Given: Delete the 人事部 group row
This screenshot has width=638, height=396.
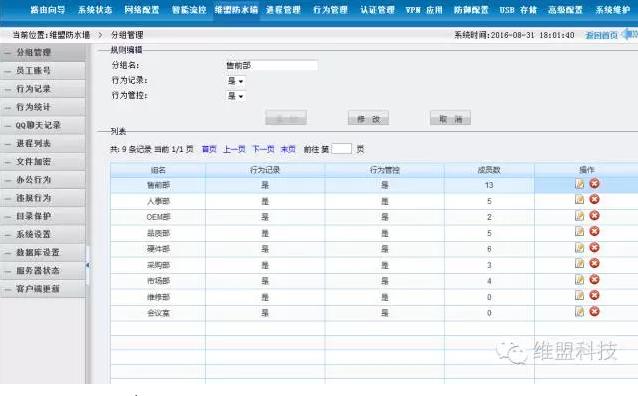Looking at the screenshot, I should click(594, 199).
